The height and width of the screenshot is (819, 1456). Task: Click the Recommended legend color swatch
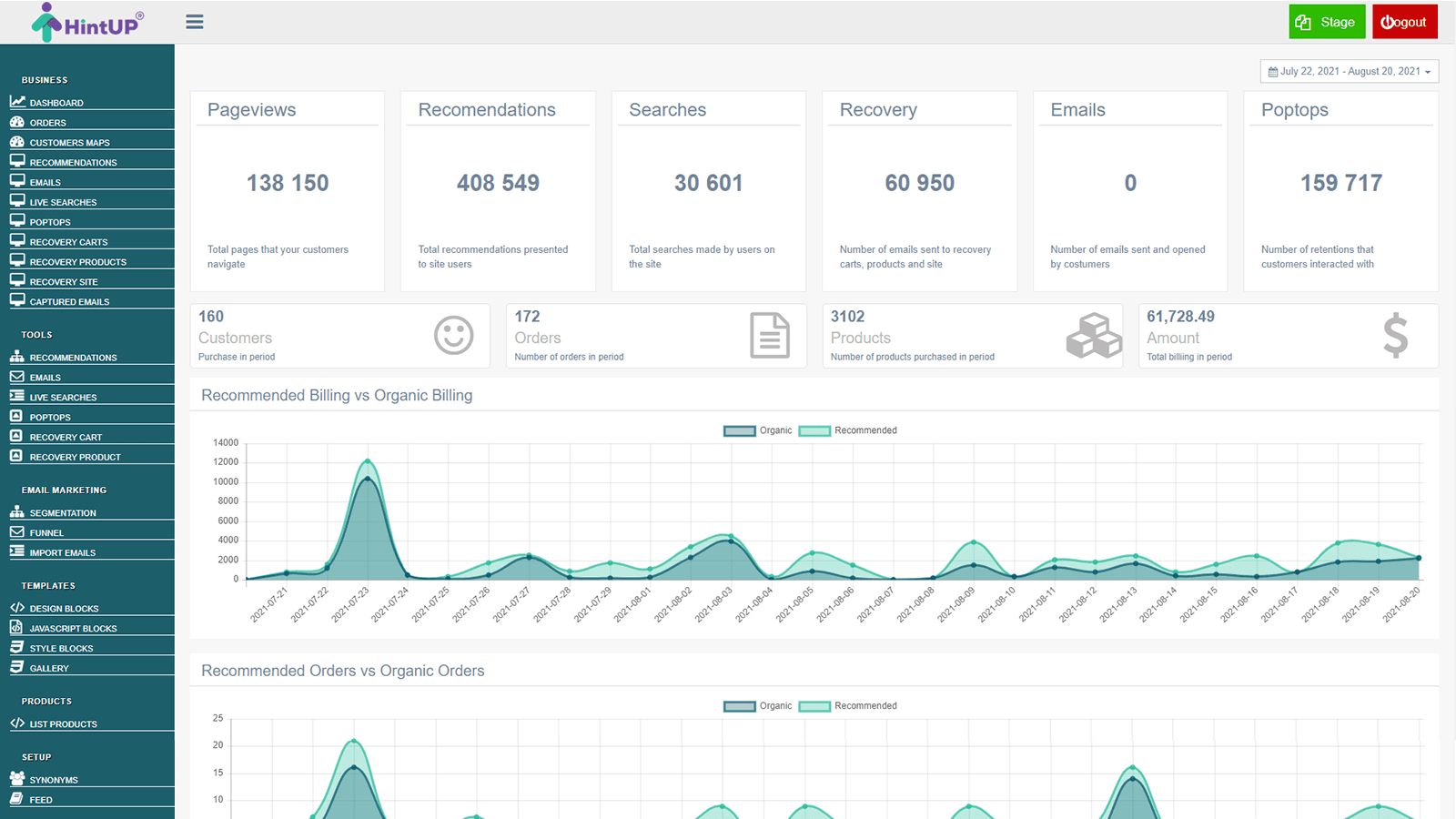coord(814,430)
